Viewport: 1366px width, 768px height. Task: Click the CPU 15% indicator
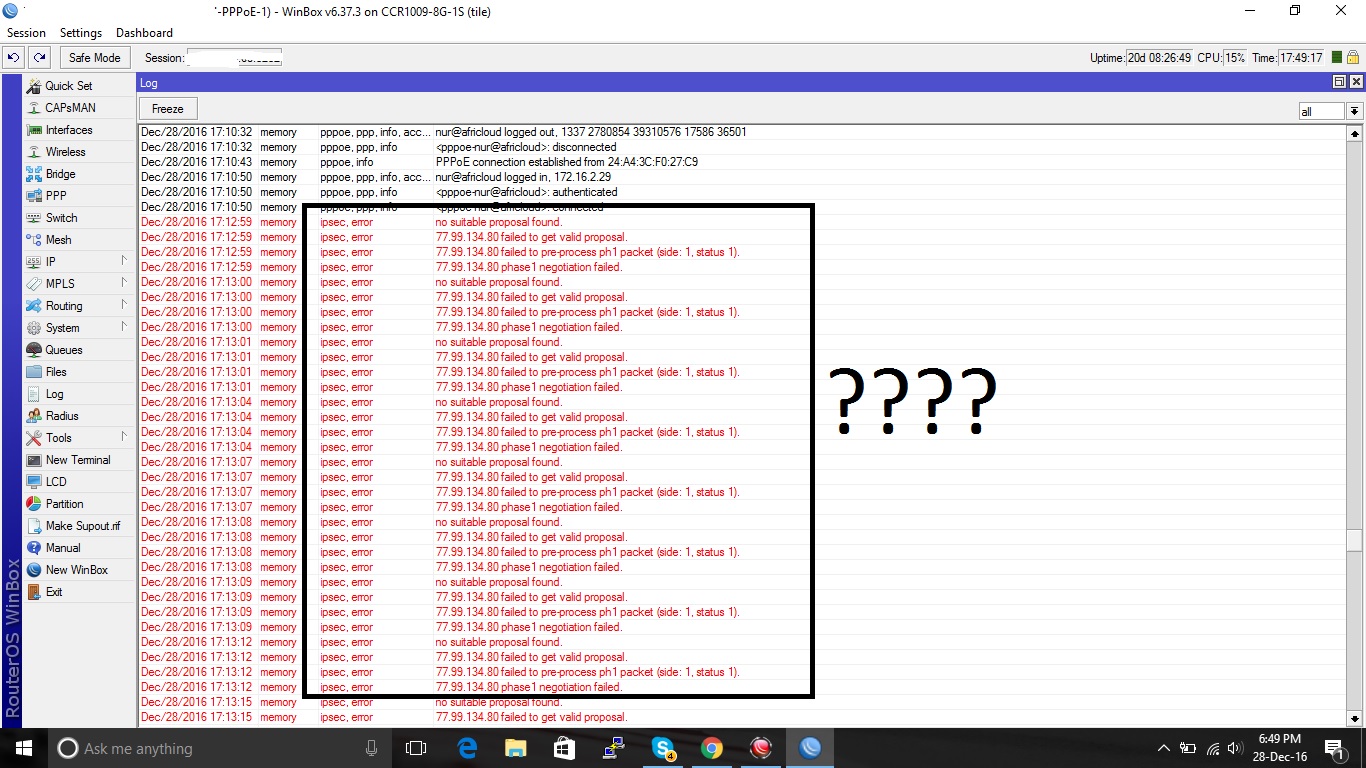1235,58
